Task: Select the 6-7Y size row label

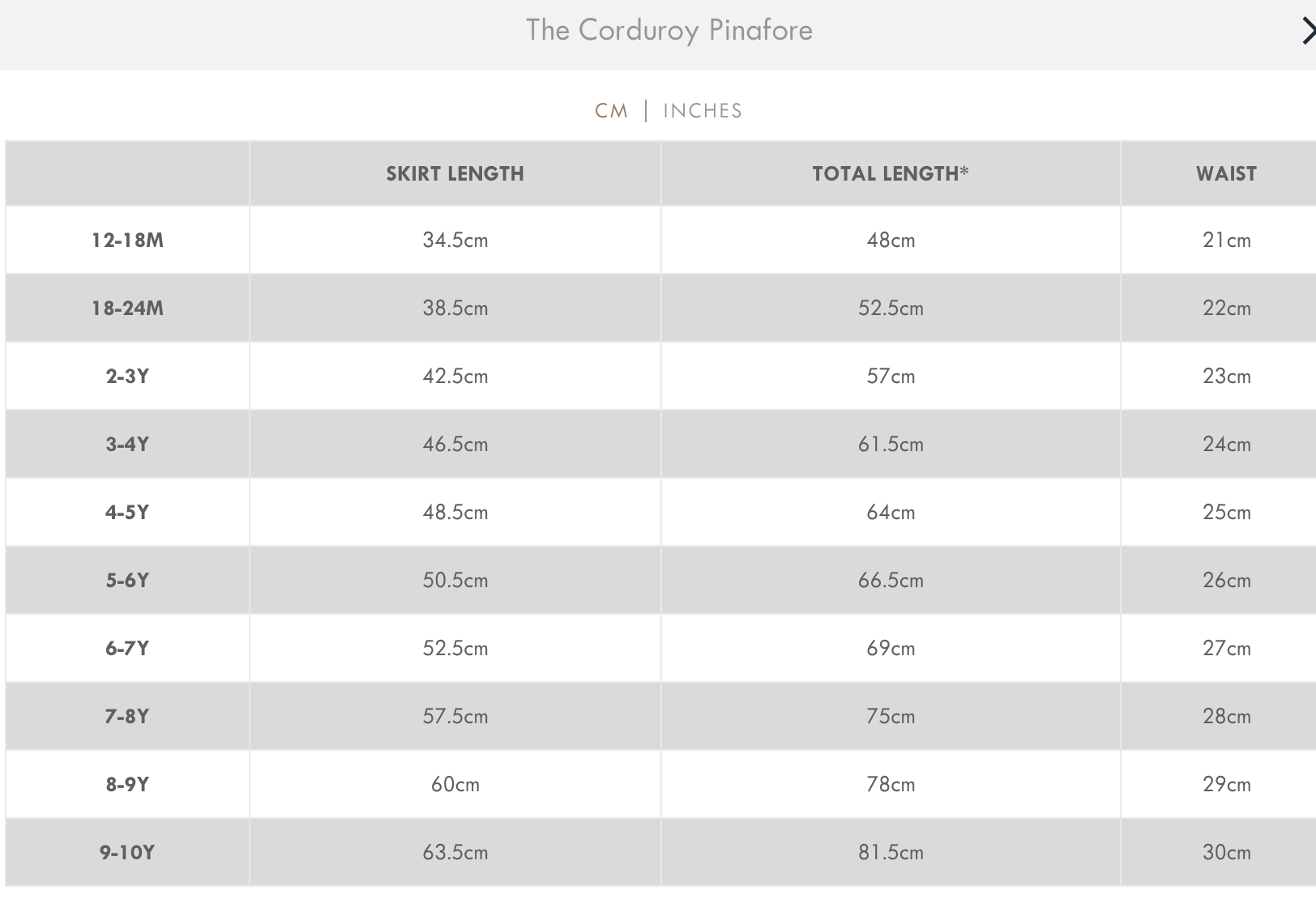Action: coord(127,648)
